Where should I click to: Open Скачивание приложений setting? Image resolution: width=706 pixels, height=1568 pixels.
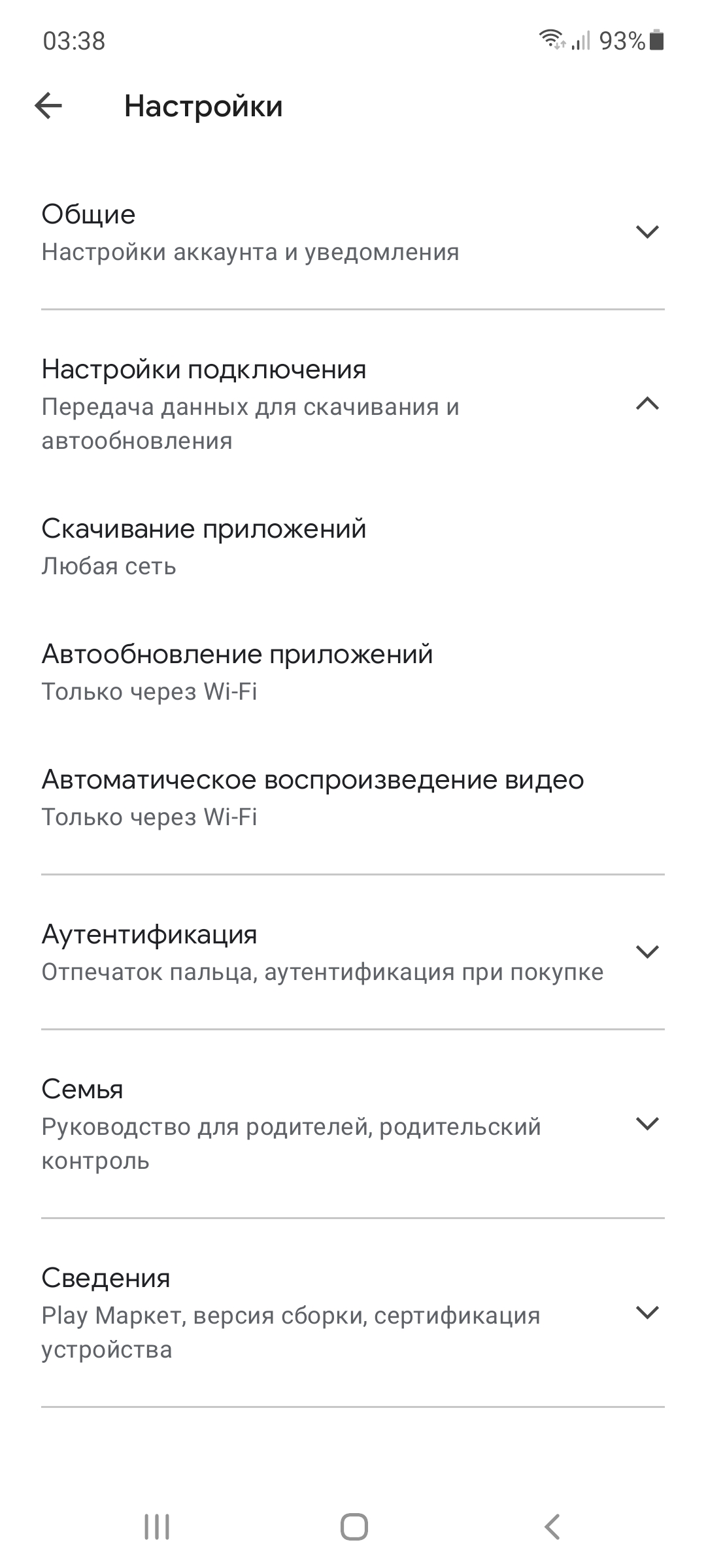[x=353, y=547]
